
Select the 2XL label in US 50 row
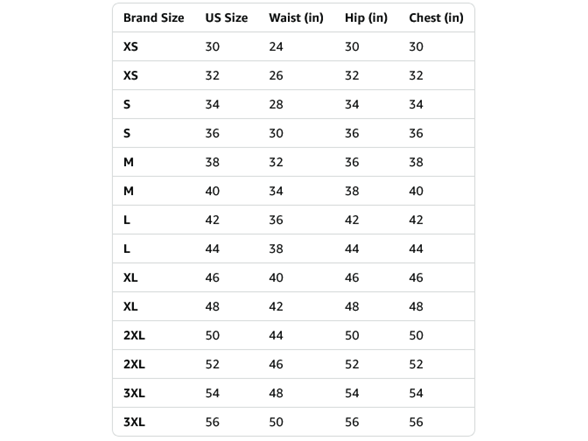pos(134,335)
